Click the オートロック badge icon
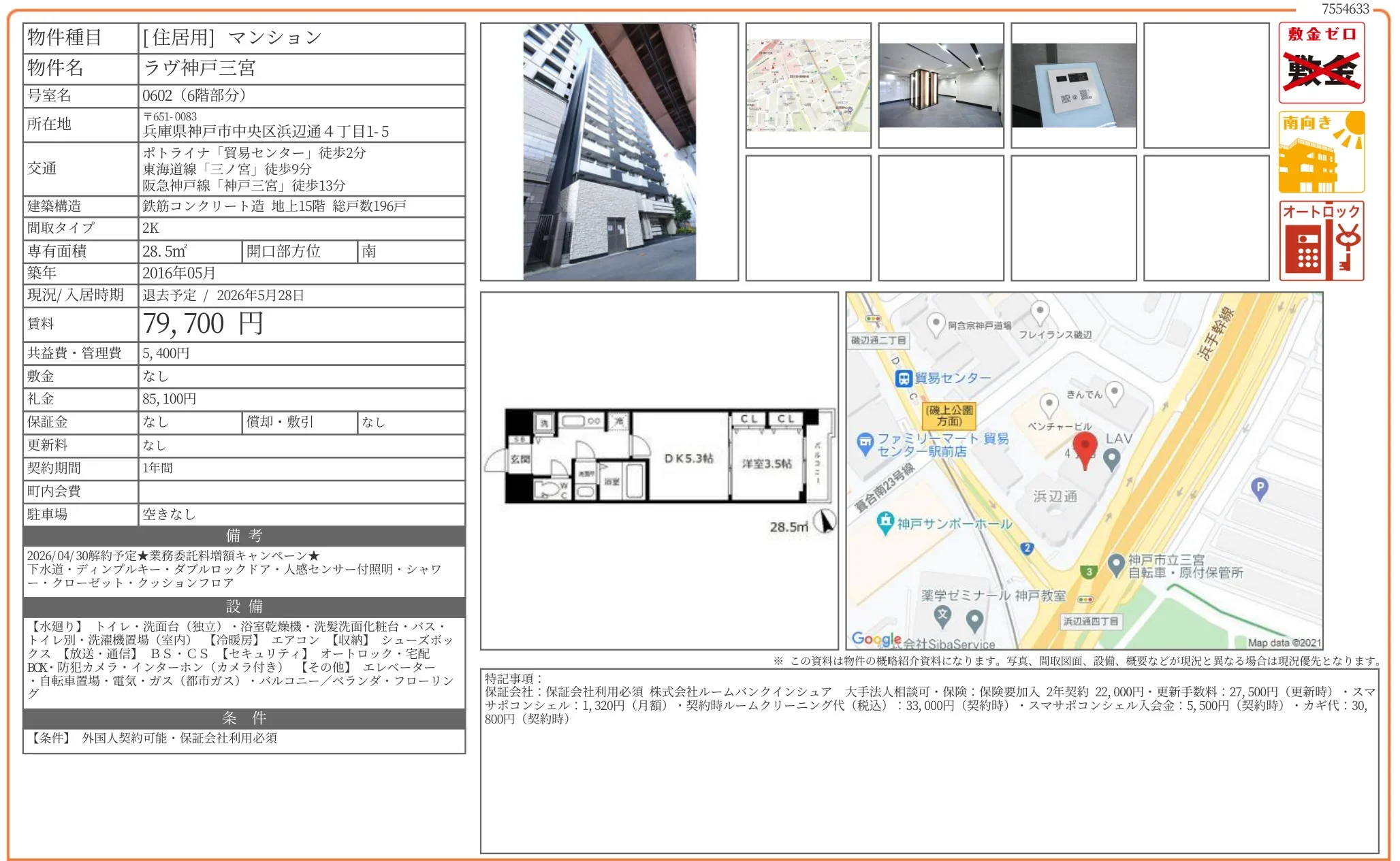This screenshot has width=1400, height=861. coord(1321,240)
